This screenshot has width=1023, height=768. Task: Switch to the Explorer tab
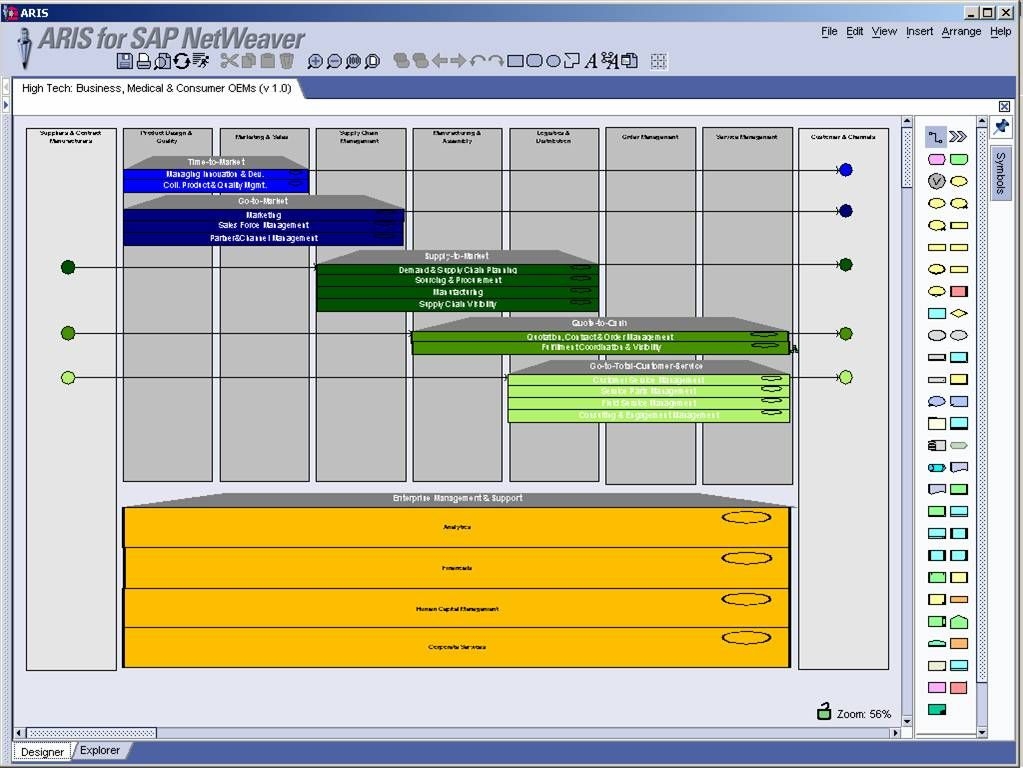click(100, 750)
